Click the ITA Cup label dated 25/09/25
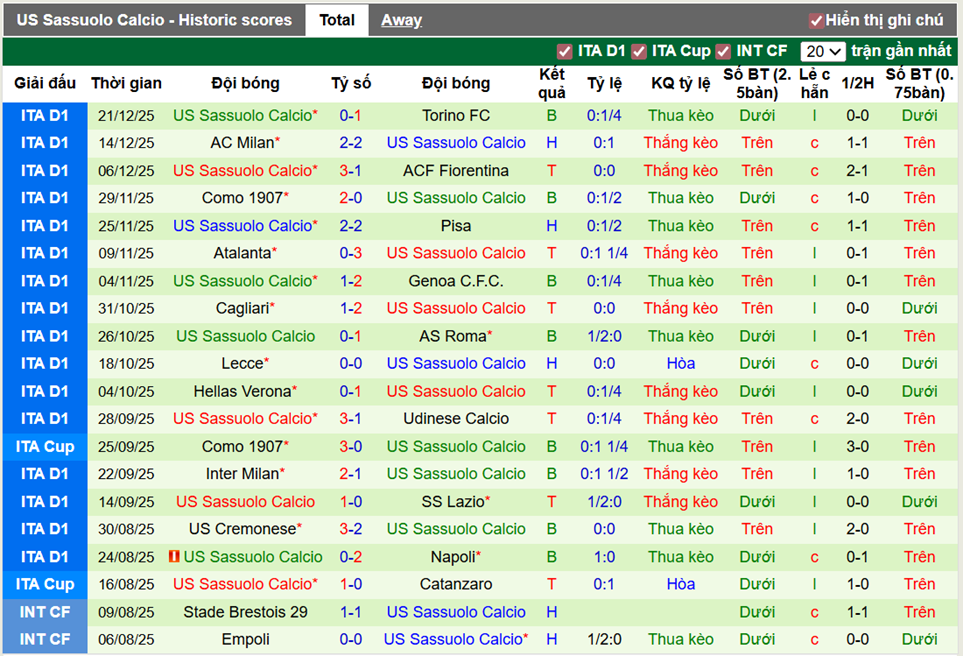Image resolution: width=963 pixels, height=656 pixels. pos(45,447)
